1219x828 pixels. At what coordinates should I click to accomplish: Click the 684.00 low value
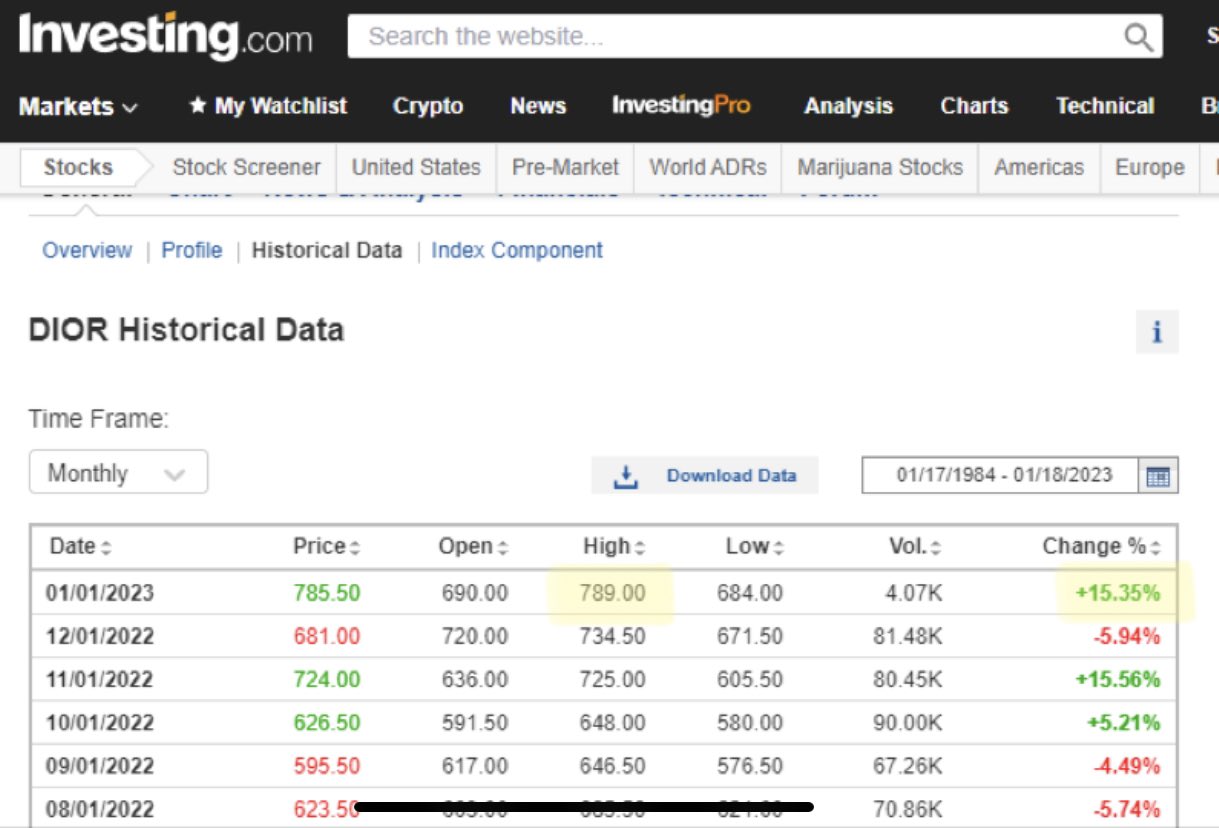tap(750, 593)
